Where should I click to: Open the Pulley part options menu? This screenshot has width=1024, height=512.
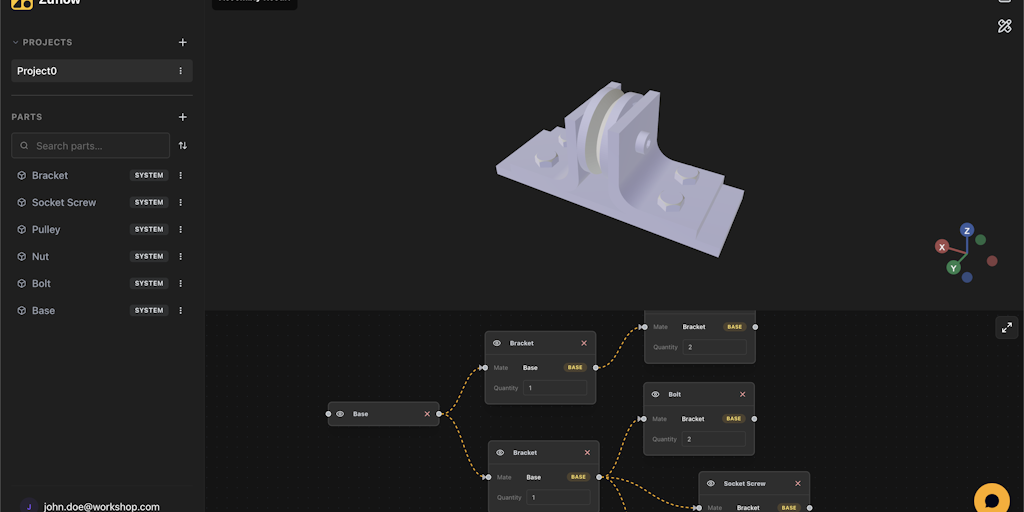coord(180,230)
